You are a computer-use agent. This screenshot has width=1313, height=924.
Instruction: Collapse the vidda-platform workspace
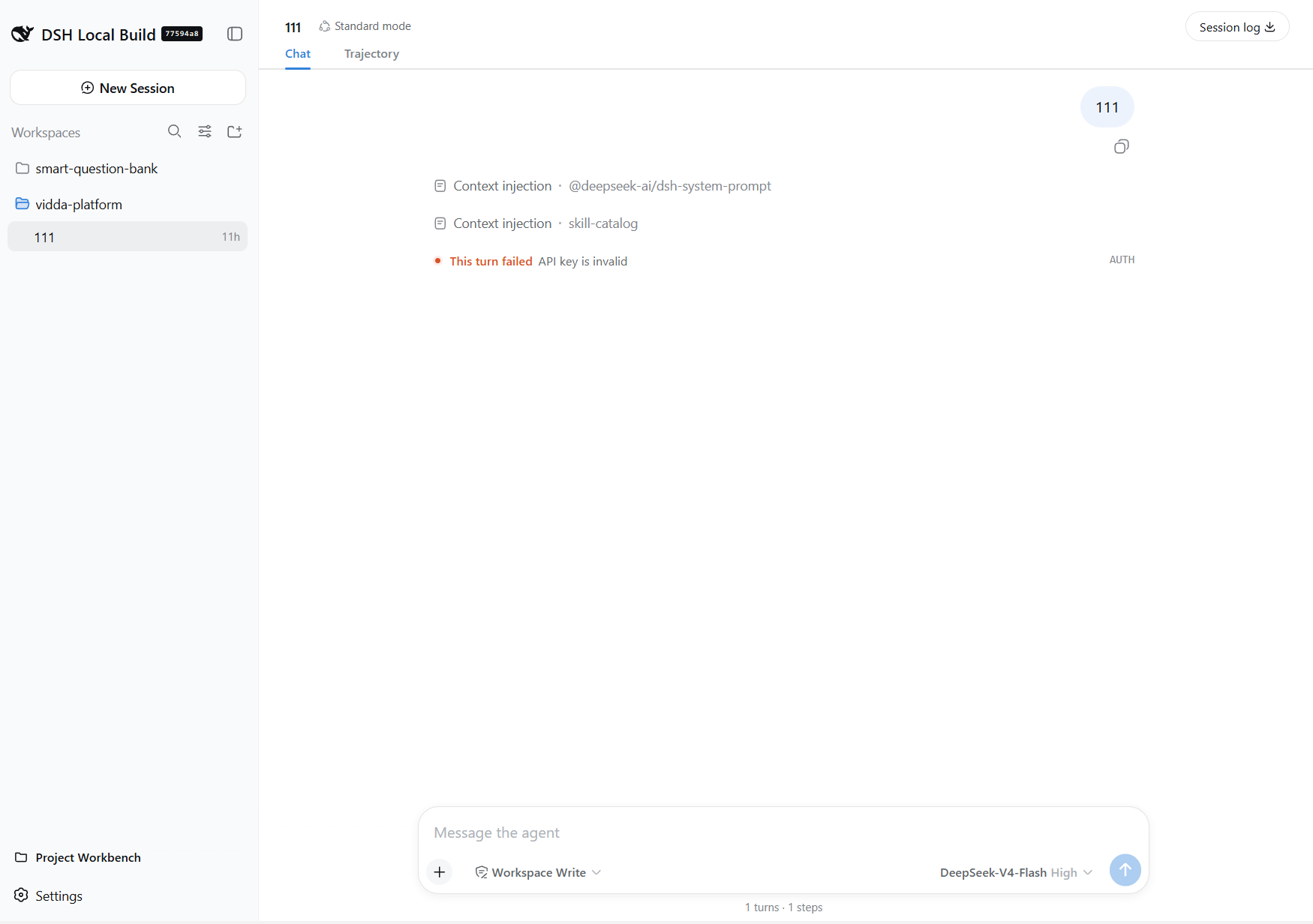tap(128, 205)
